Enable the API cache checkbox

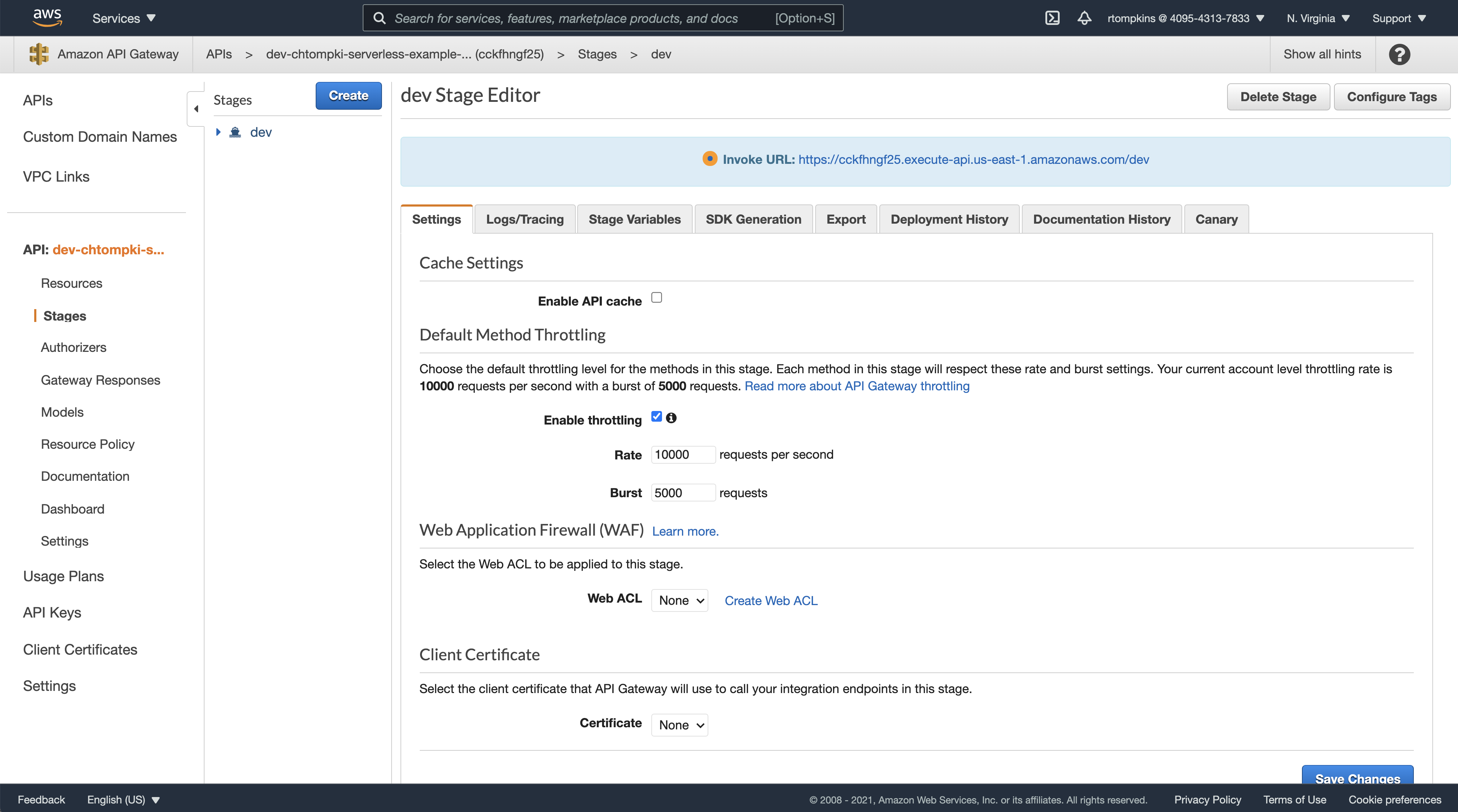click(657, 298)
